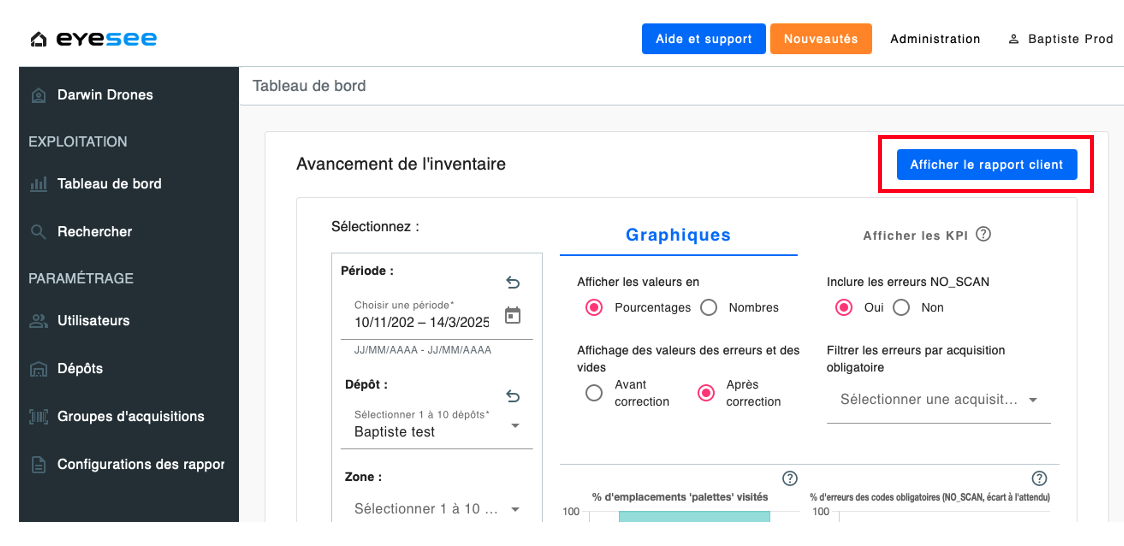Select the Pourcentages radio button
Image resolution: width=1124 pixels, height=546 pixels.
594,308
